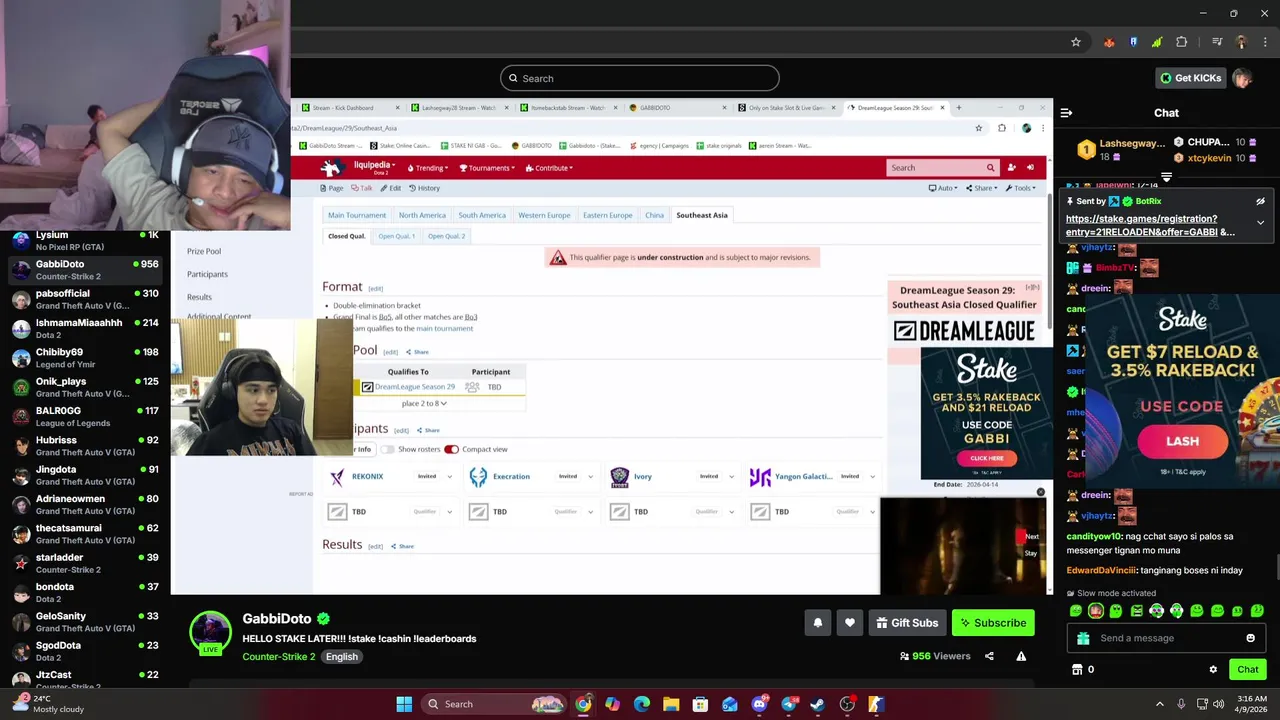Switch to China region tab
Screen dimensions: 1280x720
coord(654,215)
